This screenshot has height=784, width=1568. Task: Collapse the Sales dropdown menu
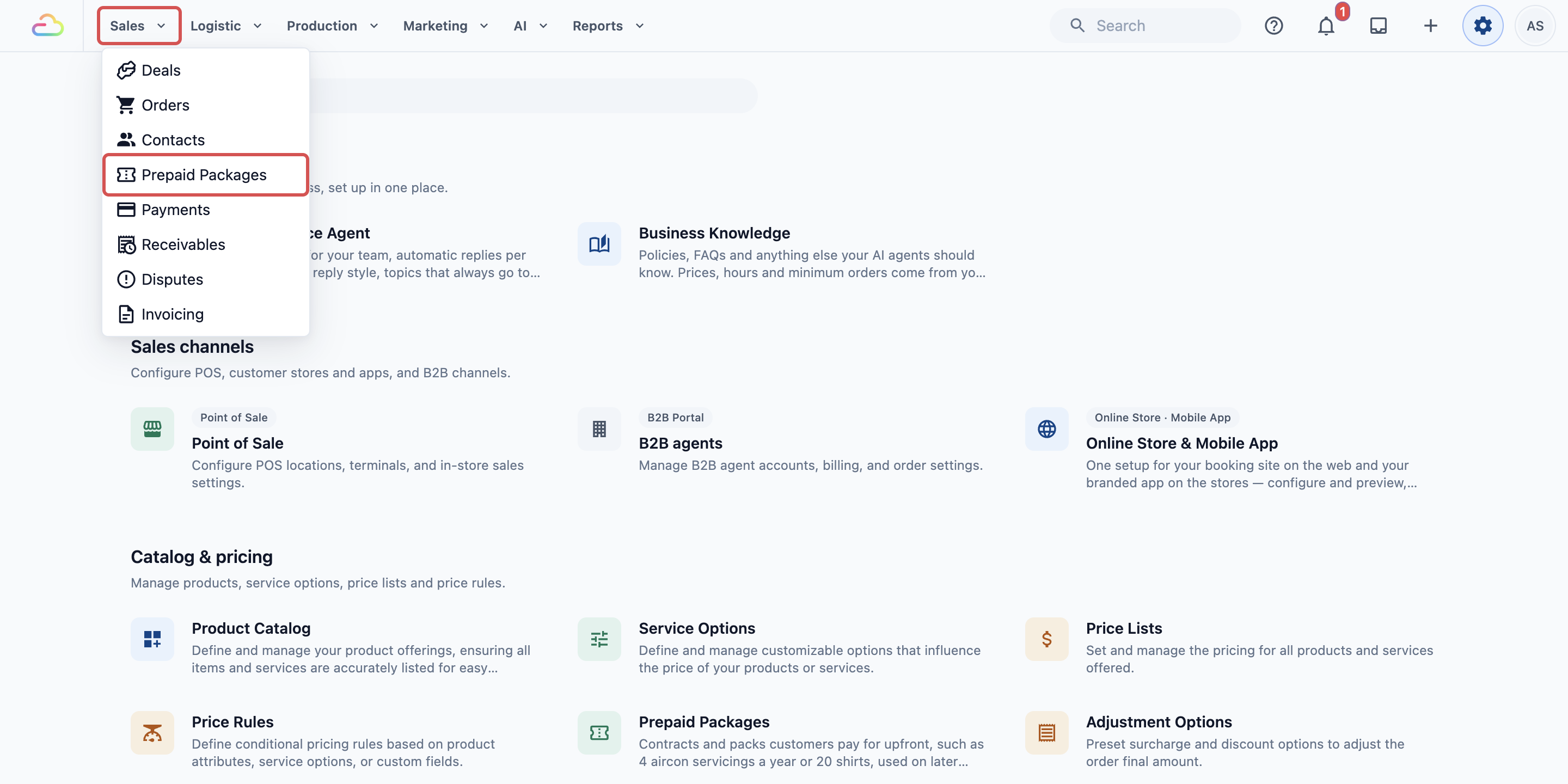tap(139, 26)
